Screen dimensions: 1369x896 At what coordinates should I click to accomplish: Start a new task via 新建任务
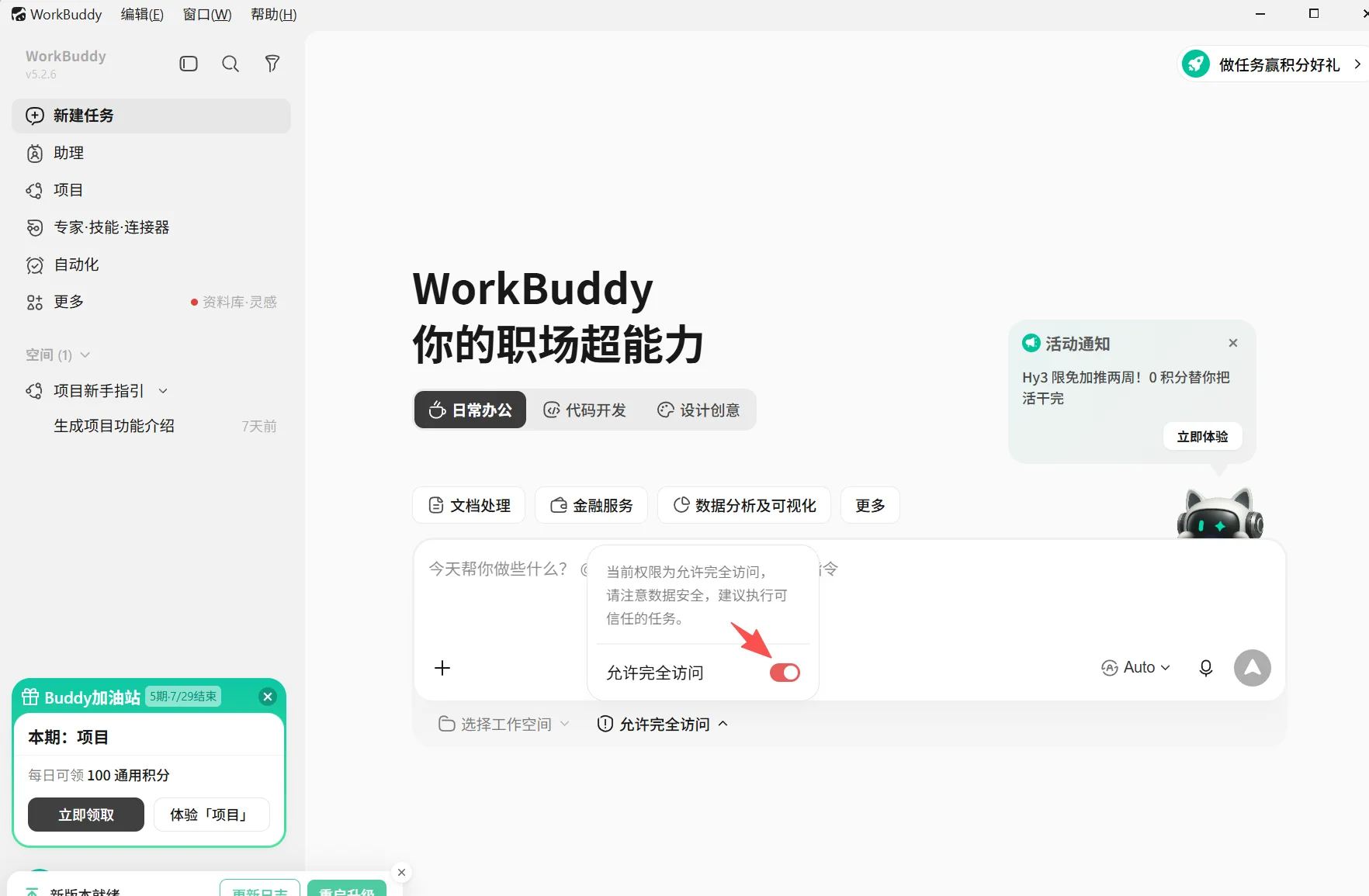(x=151, y=116)
